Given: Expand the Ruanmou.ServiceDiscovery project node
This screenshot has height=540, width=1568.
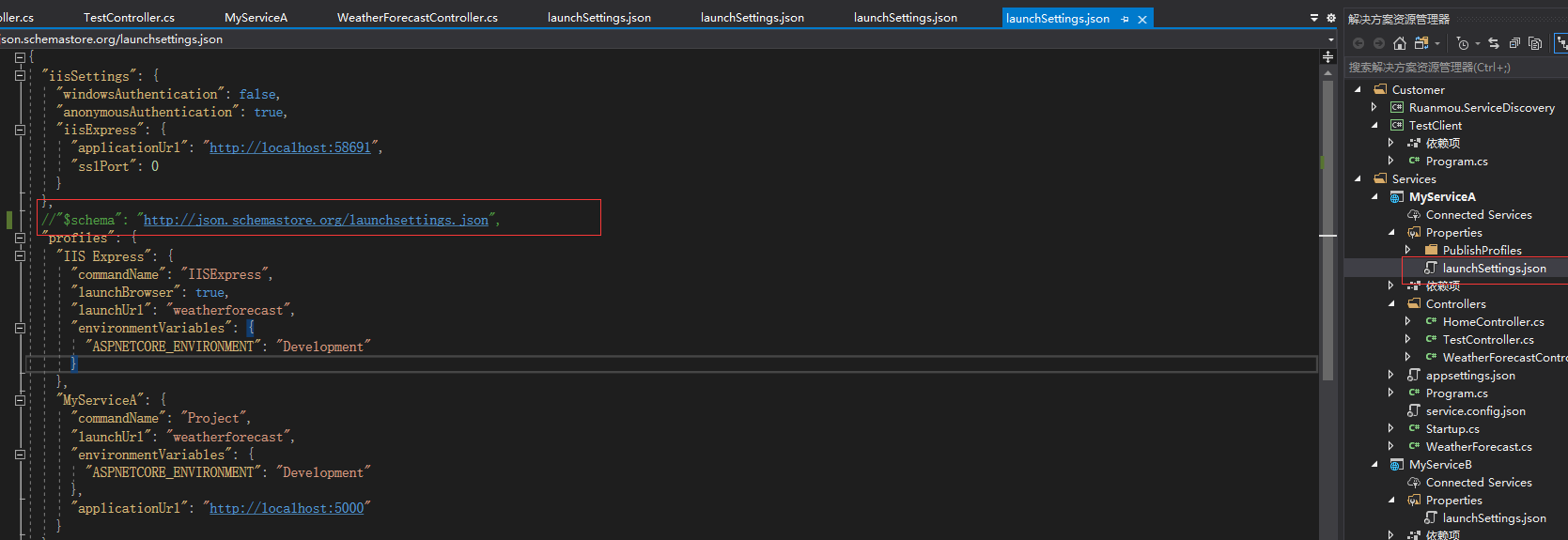Looking at the screenshot, I should pos(1374,108).
